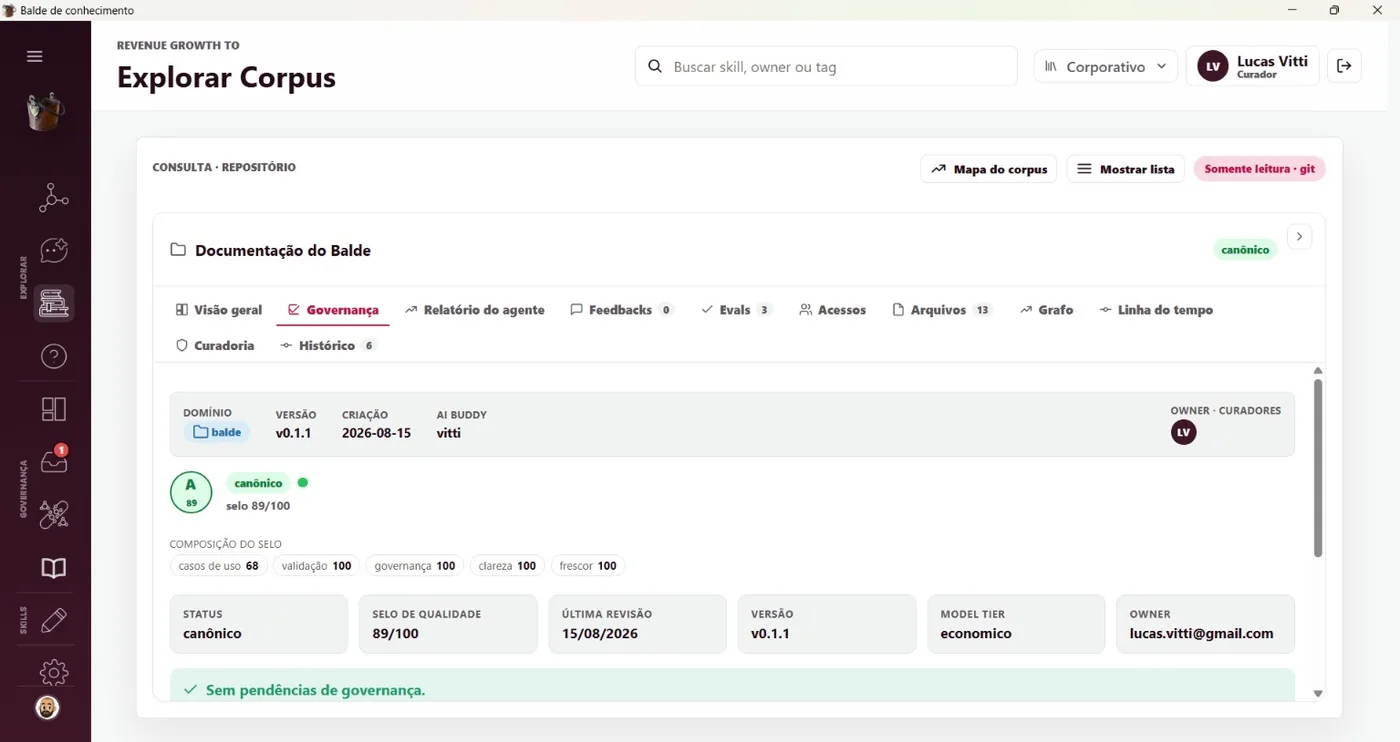The width and height of the screenshot is (1400, 742).
Task: Click the scroll up arrow of the panel
Action: tap(1318, 371)
